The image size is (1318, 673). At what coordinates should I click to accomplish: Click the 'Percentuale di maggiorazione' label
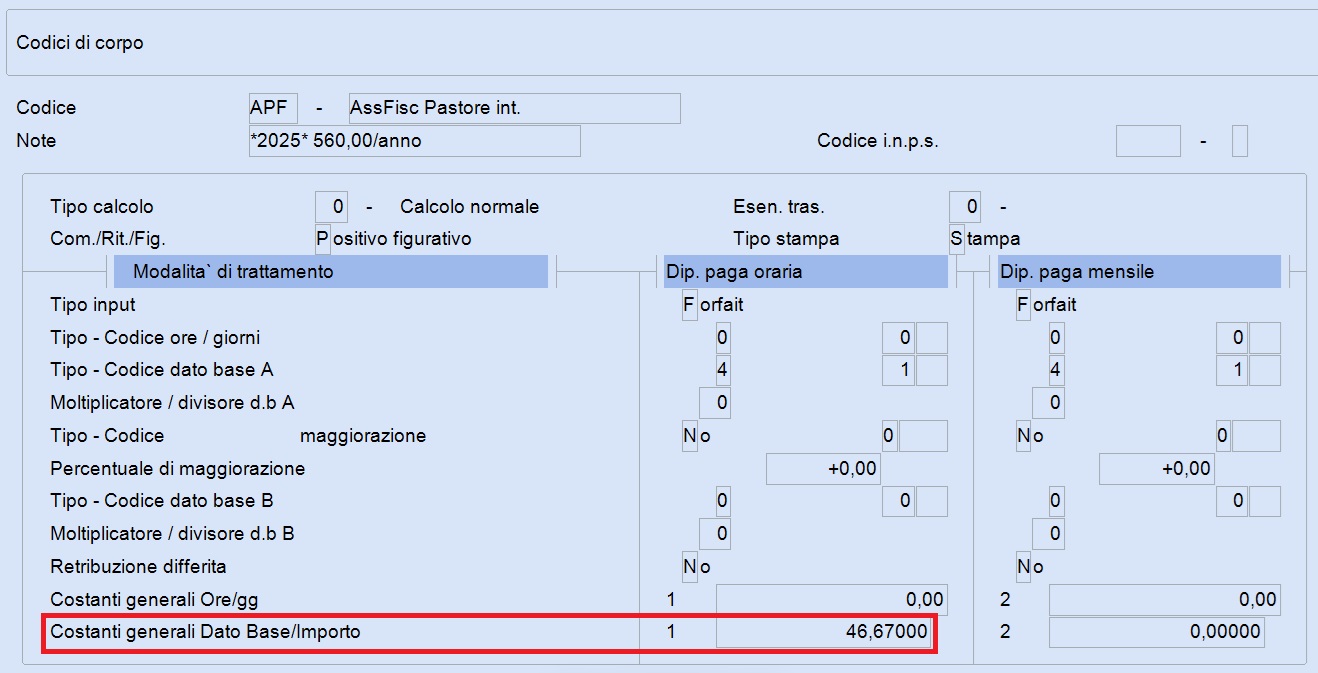(177, 468)
